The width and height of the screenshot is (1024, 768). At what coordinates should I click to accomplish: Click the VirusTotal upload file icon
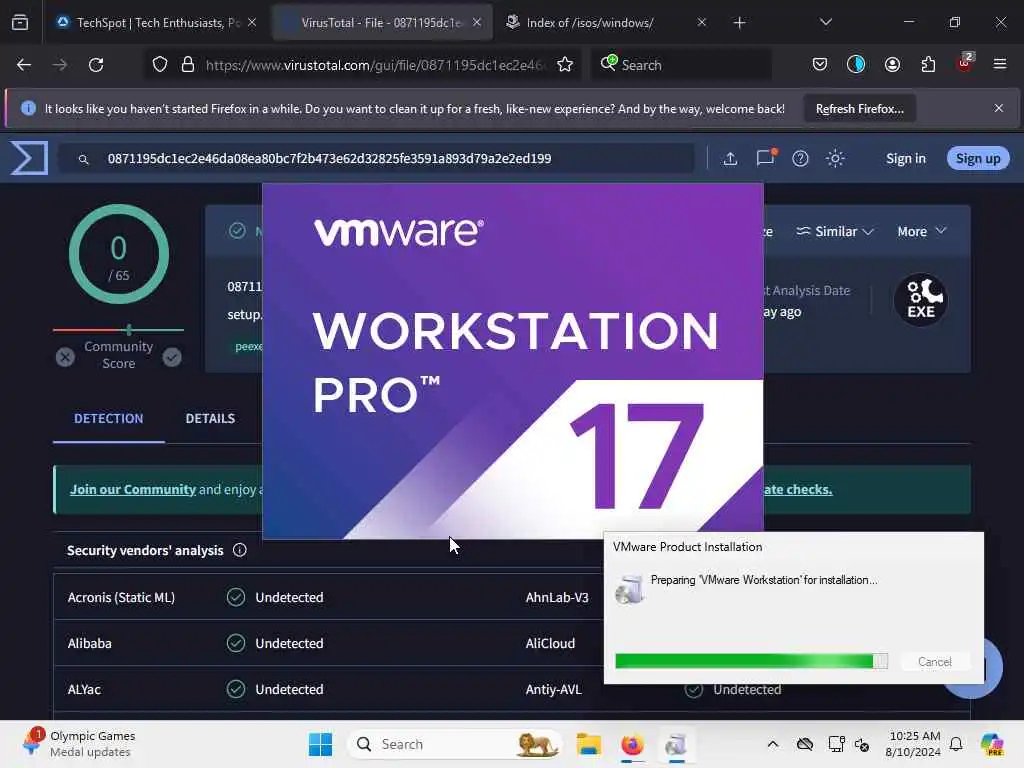[x=730, y=158]
